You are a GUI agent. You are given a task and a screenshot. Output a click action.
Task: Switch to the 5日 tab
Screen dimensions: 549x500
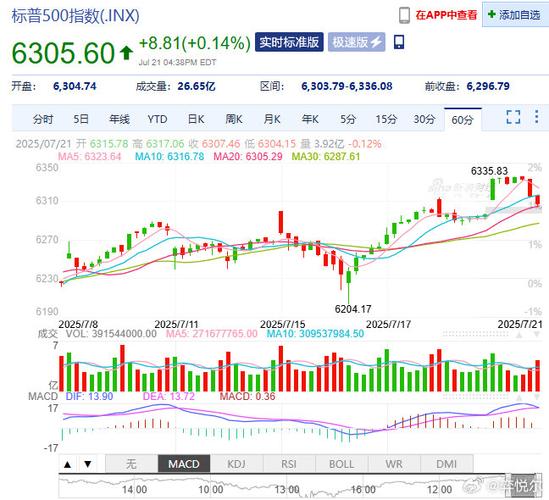[x=81, y=119]
